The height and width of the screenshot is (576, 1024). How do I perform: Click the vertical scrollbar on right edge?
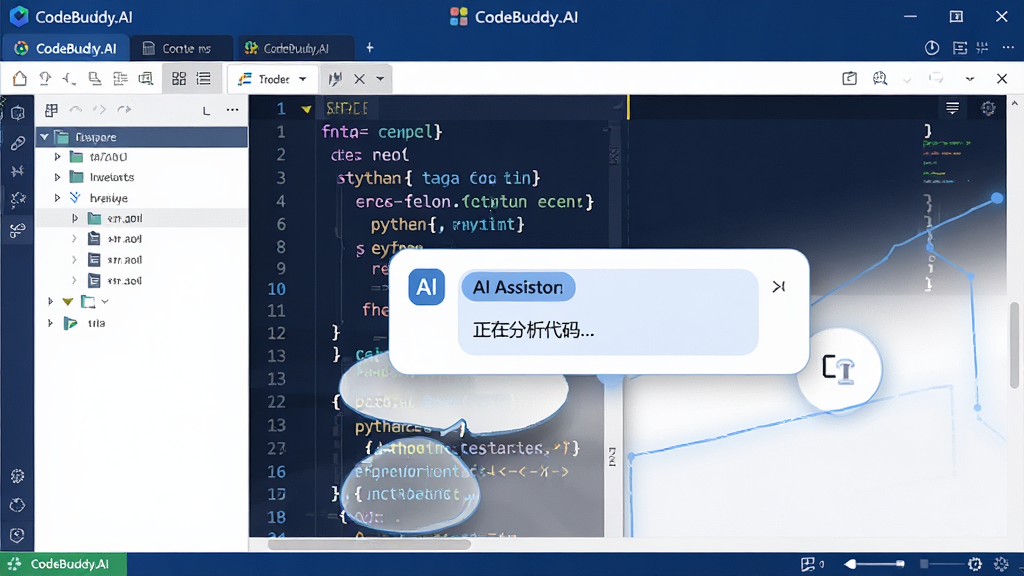click(x=1014, y=345)
